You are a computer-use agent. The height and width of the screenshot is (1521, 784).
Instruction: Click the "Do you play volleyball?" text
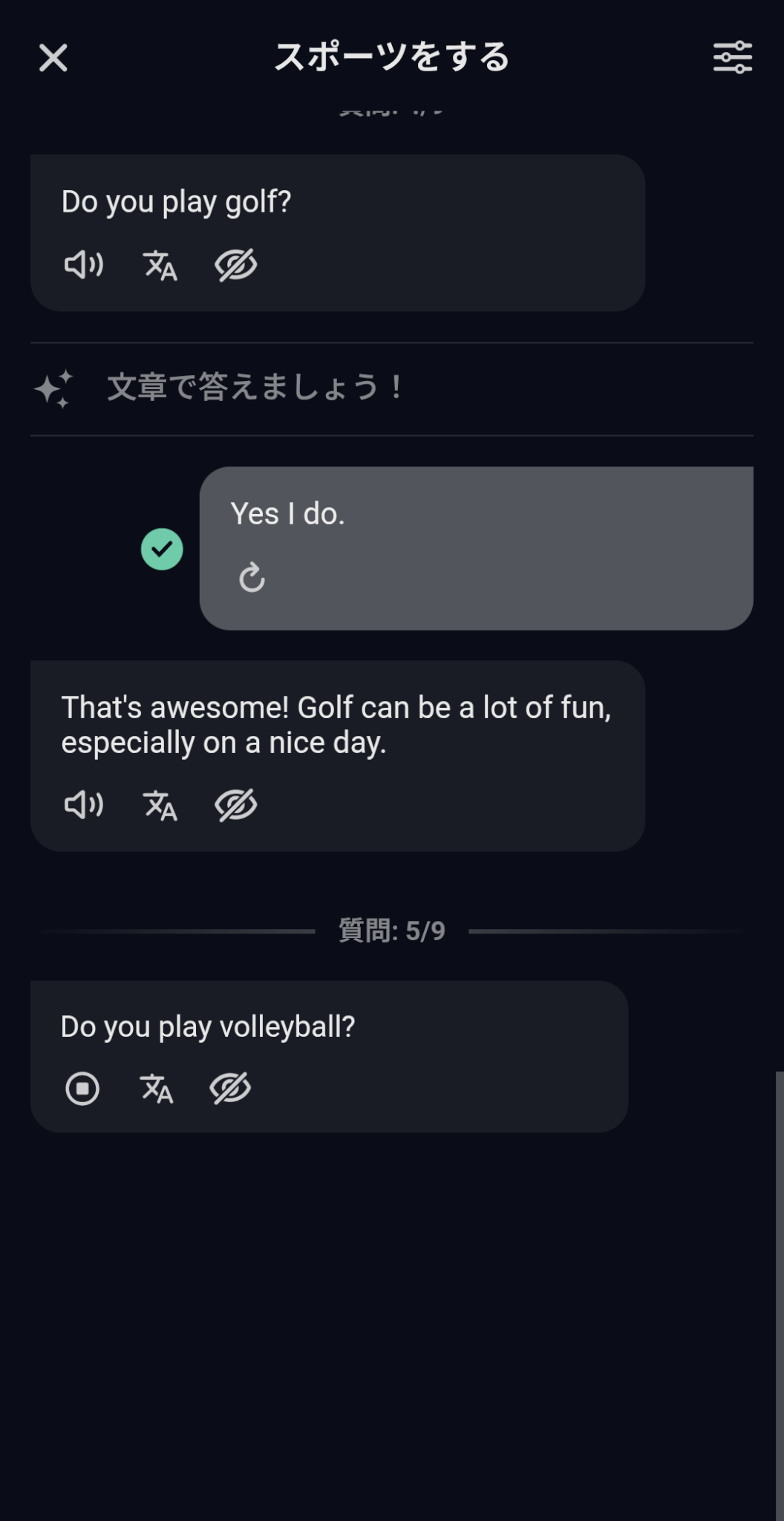(x=208, y=1026)
